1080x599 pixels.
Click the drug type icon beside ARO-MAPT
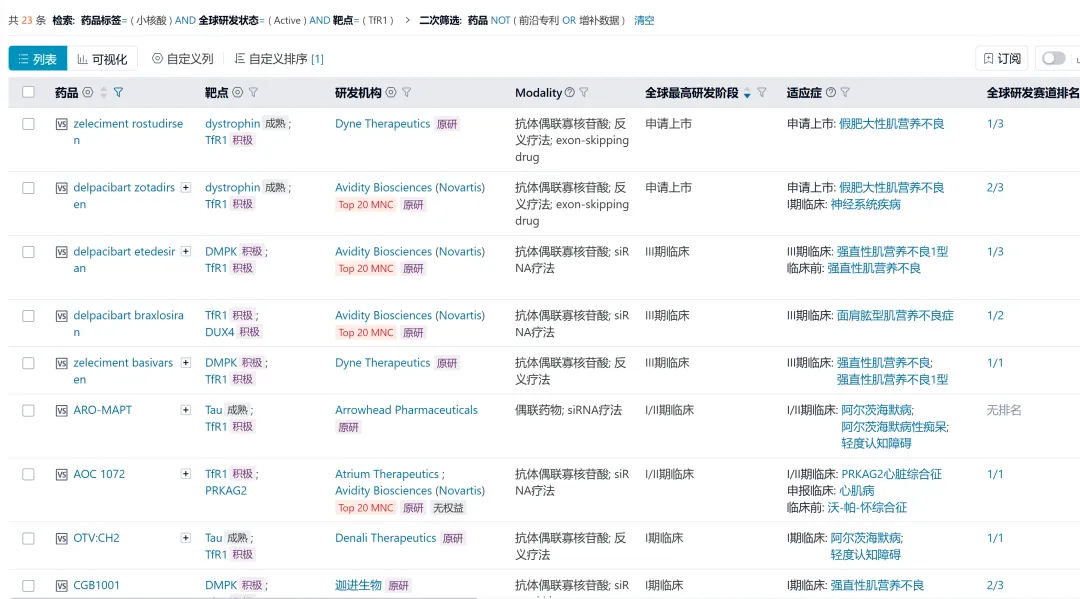[x=61, y=410]
